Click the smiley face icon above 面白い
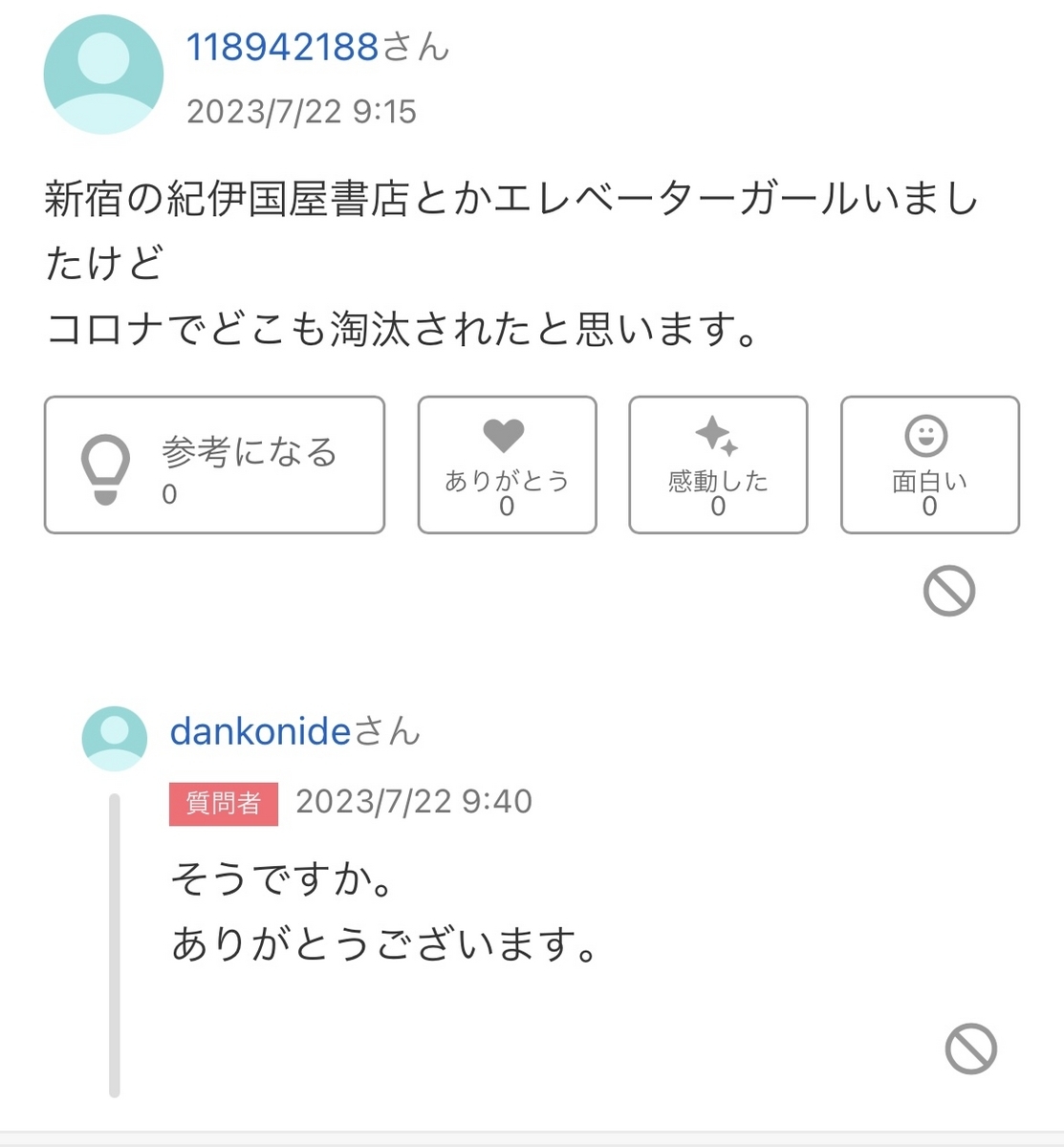Viewport: 1064px width, 1147px height. [x=926, y=436]
